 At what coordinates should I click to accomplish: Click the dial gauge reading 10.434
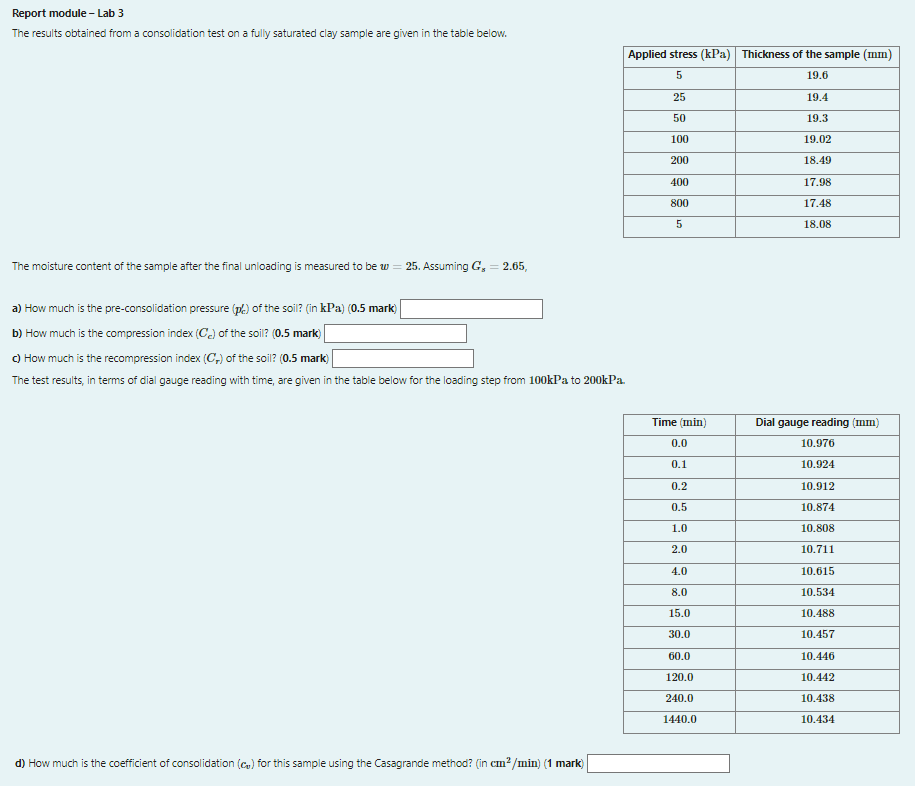point(816,719)
